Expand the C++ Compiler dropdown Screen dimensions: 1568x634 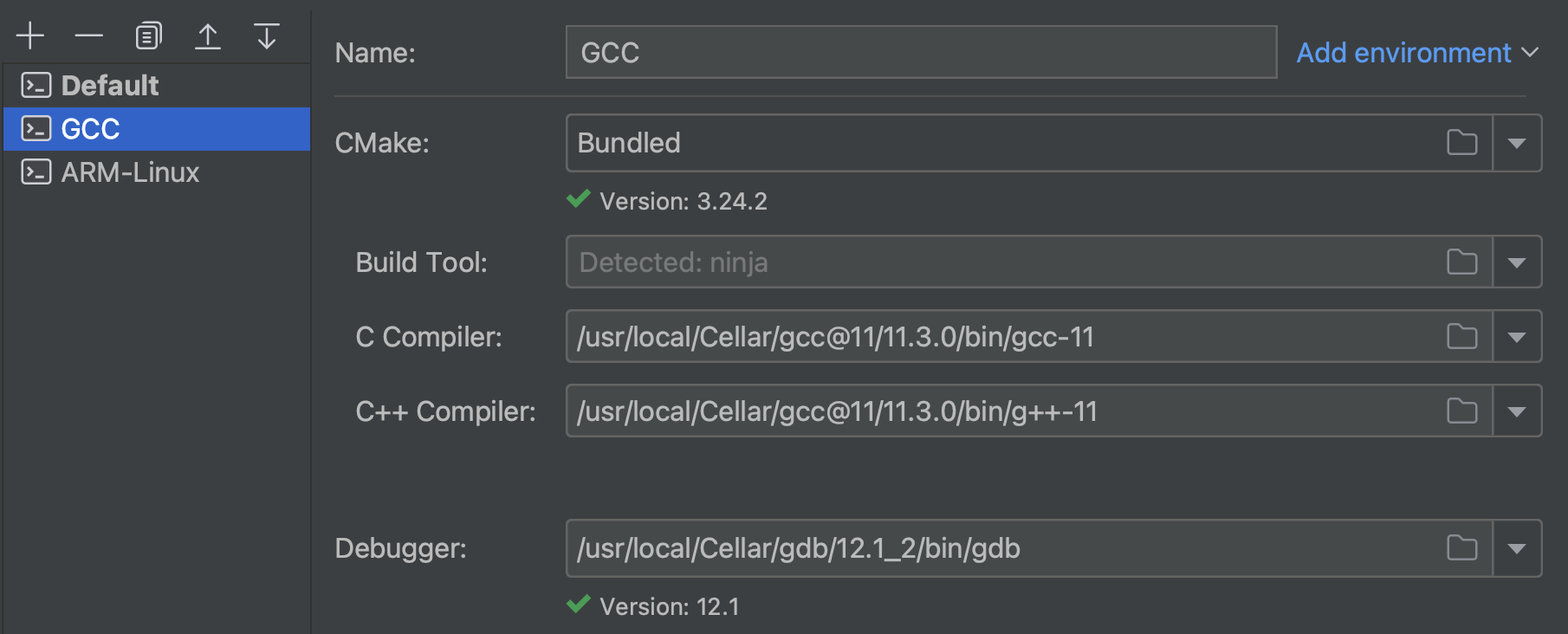(1516, 411)
